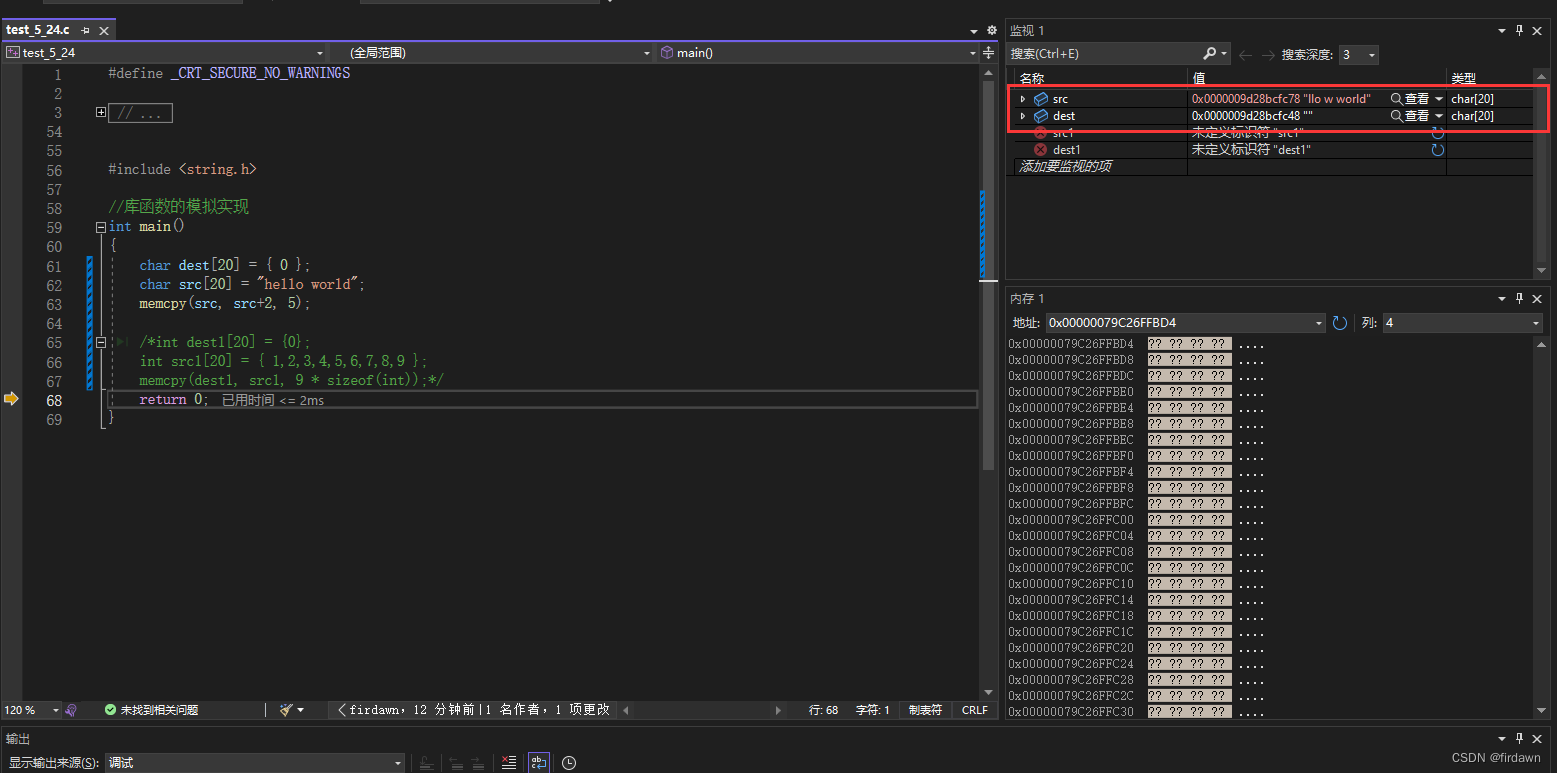Navigate back in Watch search results
This screenshot has width=1557, height=773.
[1246, 55]
